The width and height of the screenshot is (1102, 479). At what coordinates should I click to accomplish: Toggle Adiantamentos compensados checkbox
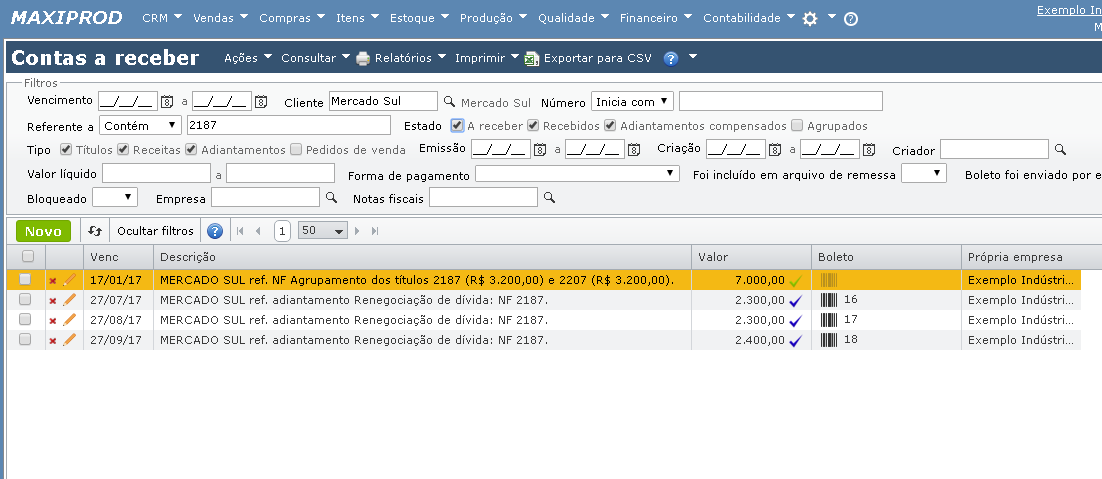coord(610,126)
